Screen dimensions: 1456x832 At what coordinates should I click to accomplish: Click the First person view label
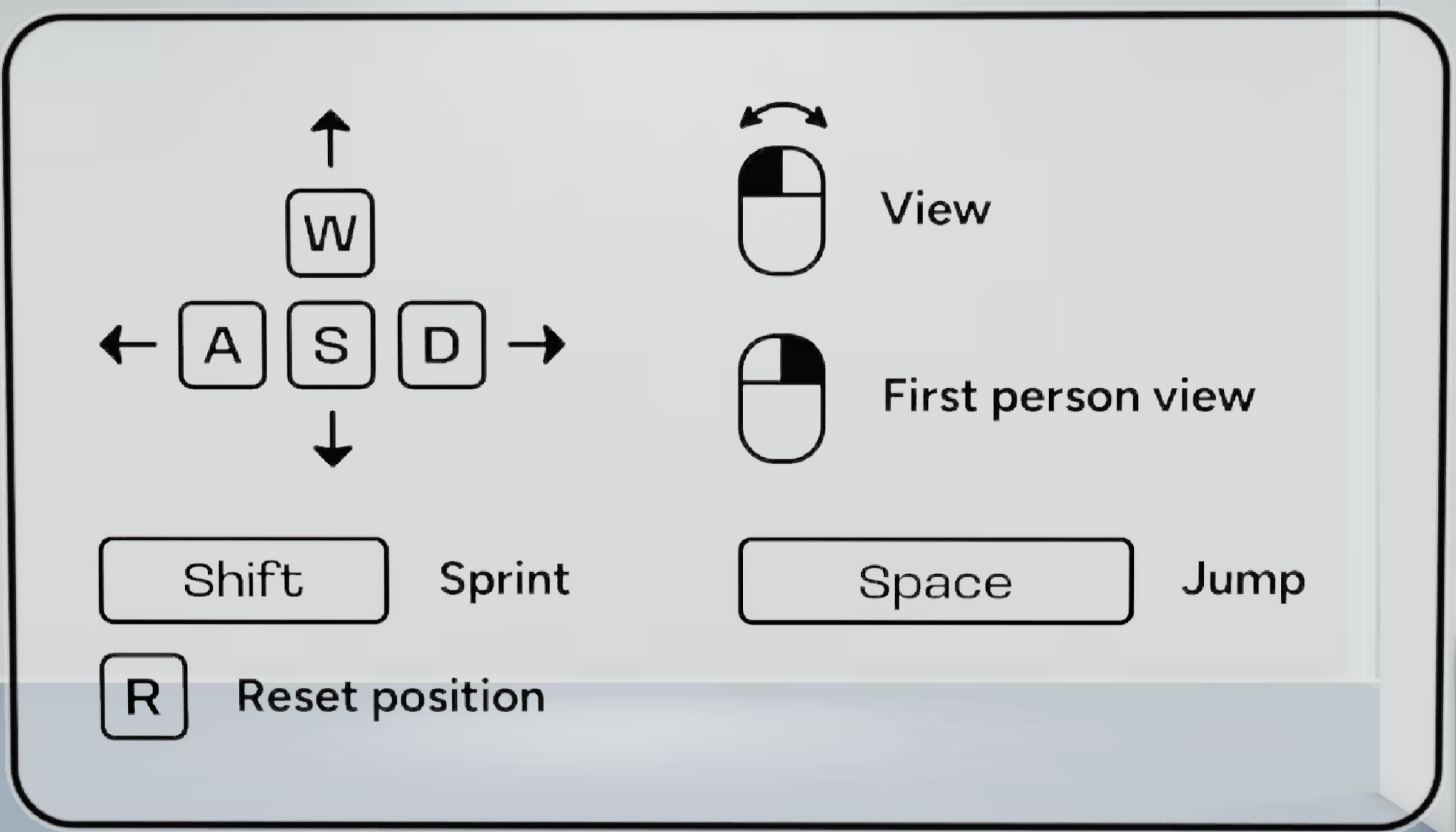coord(1069,396)
